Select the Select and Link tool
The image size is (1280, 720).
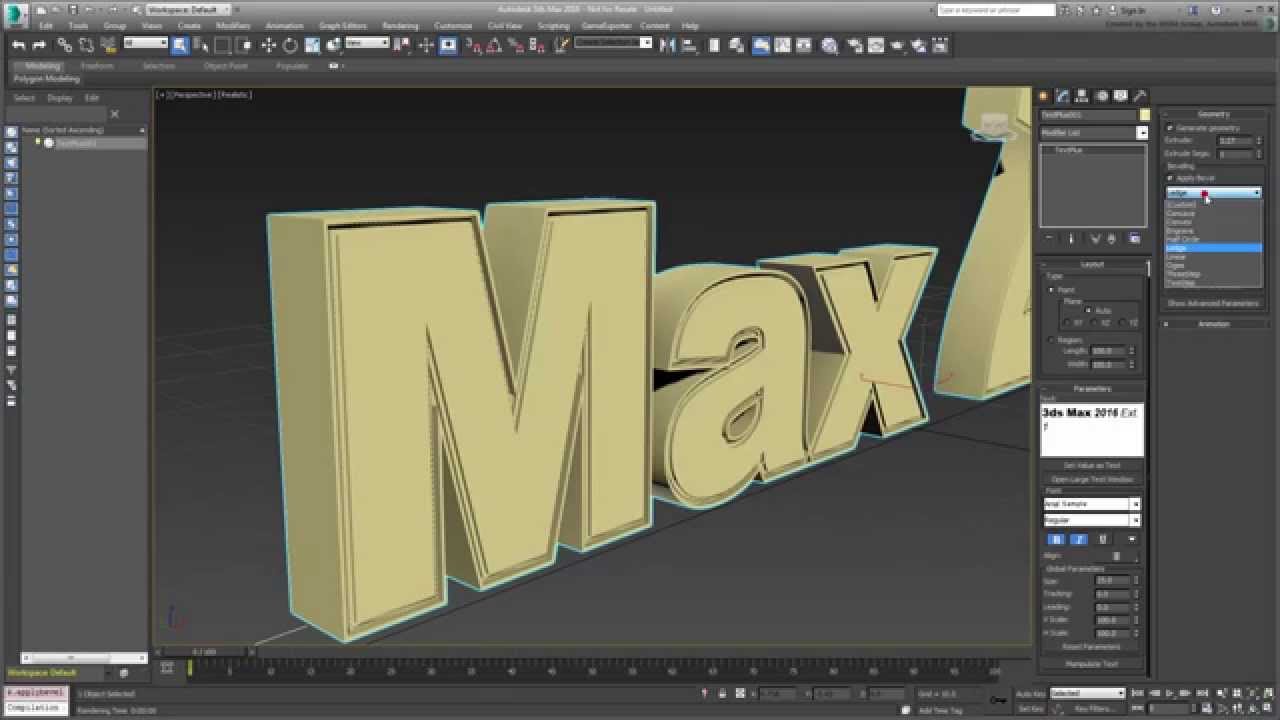click(64, 45)
